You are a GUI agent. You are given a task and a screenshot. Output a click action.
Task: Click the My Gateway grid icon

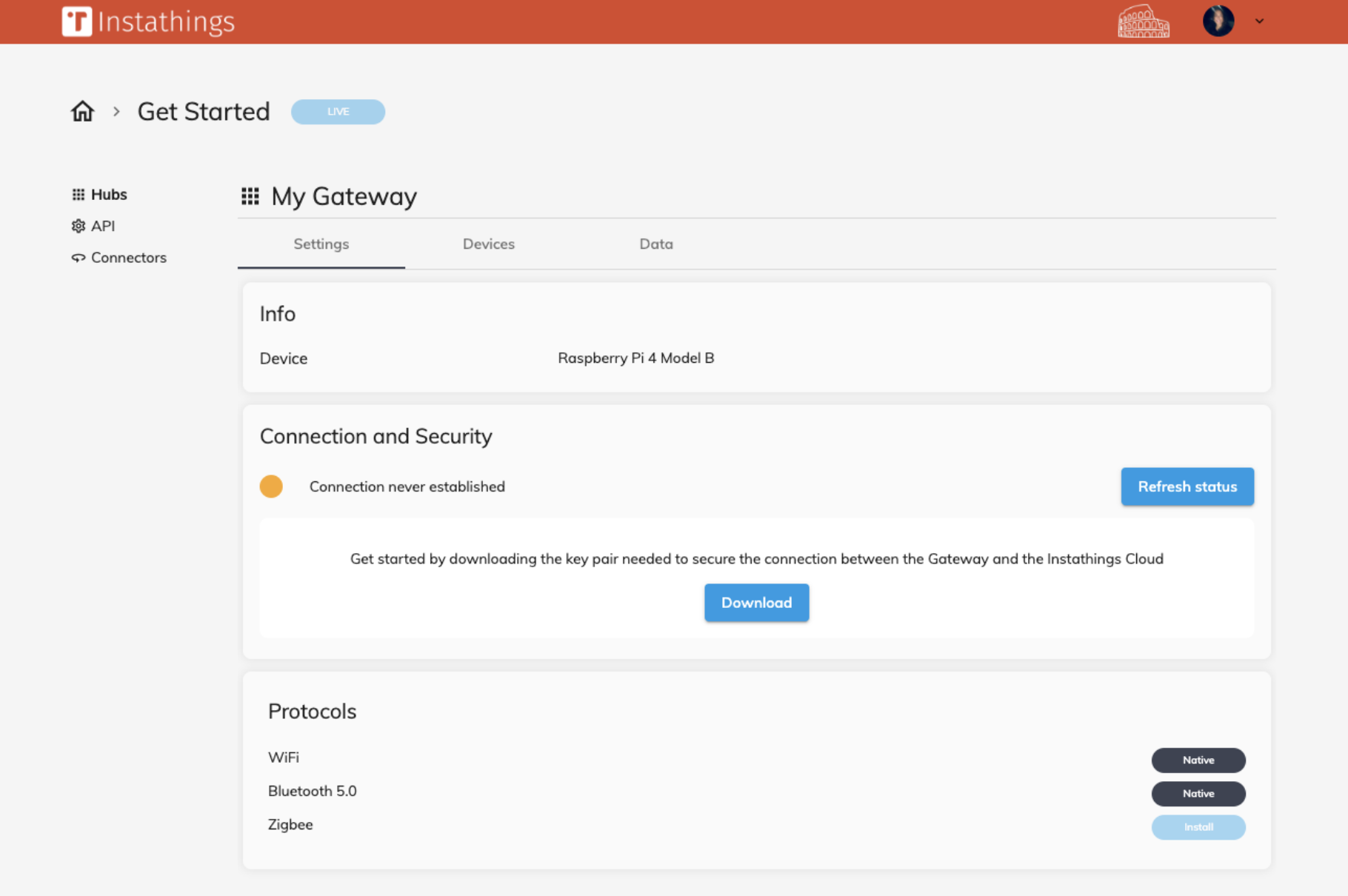point(250,196)
